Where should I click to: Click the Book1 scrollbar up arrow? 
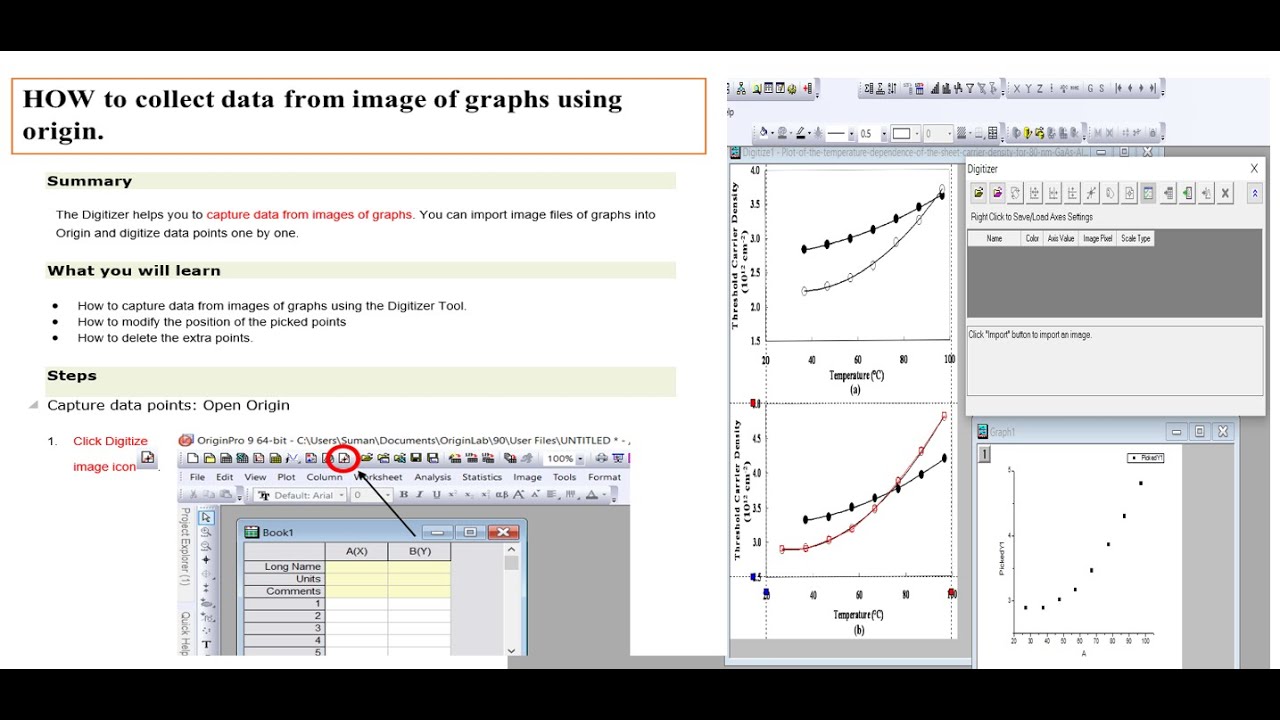[511, 550]
